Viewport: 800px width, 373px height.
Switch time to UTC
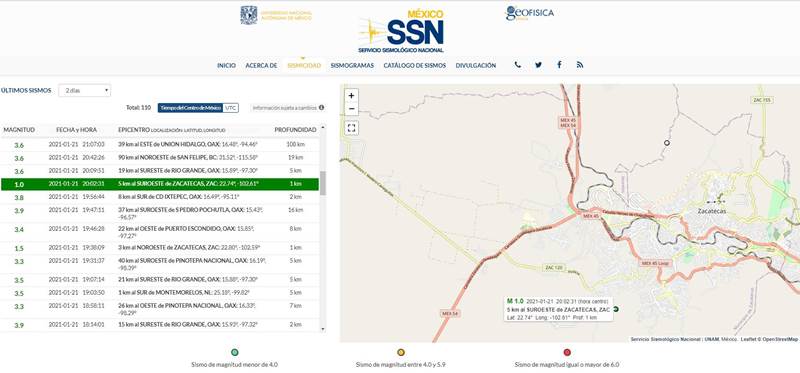(231, 108)
